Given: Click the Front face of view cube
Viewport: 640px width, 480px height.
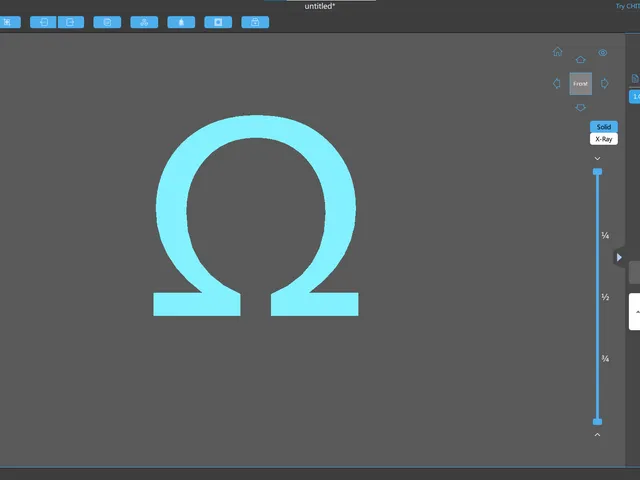Looking at the screenshot, I should tap(580, 84).
